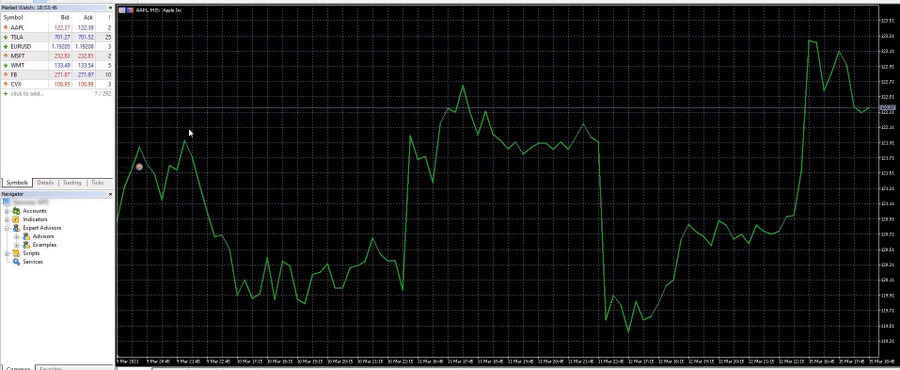
Task: Click the TSLA direction arrow icon
Action: (x=6, y=37)
